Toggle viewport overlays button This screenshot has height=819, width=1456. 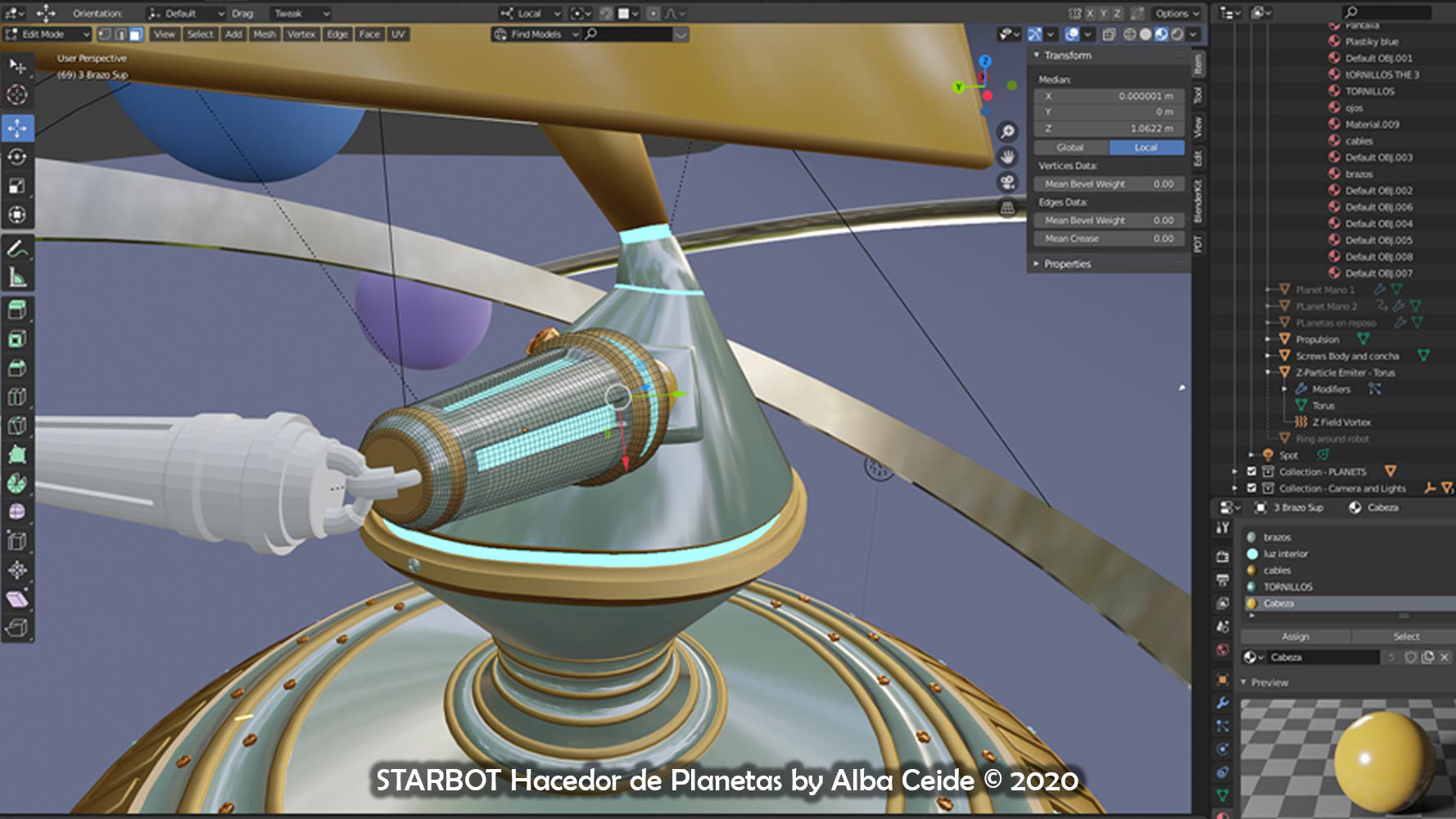[1072, 34]
